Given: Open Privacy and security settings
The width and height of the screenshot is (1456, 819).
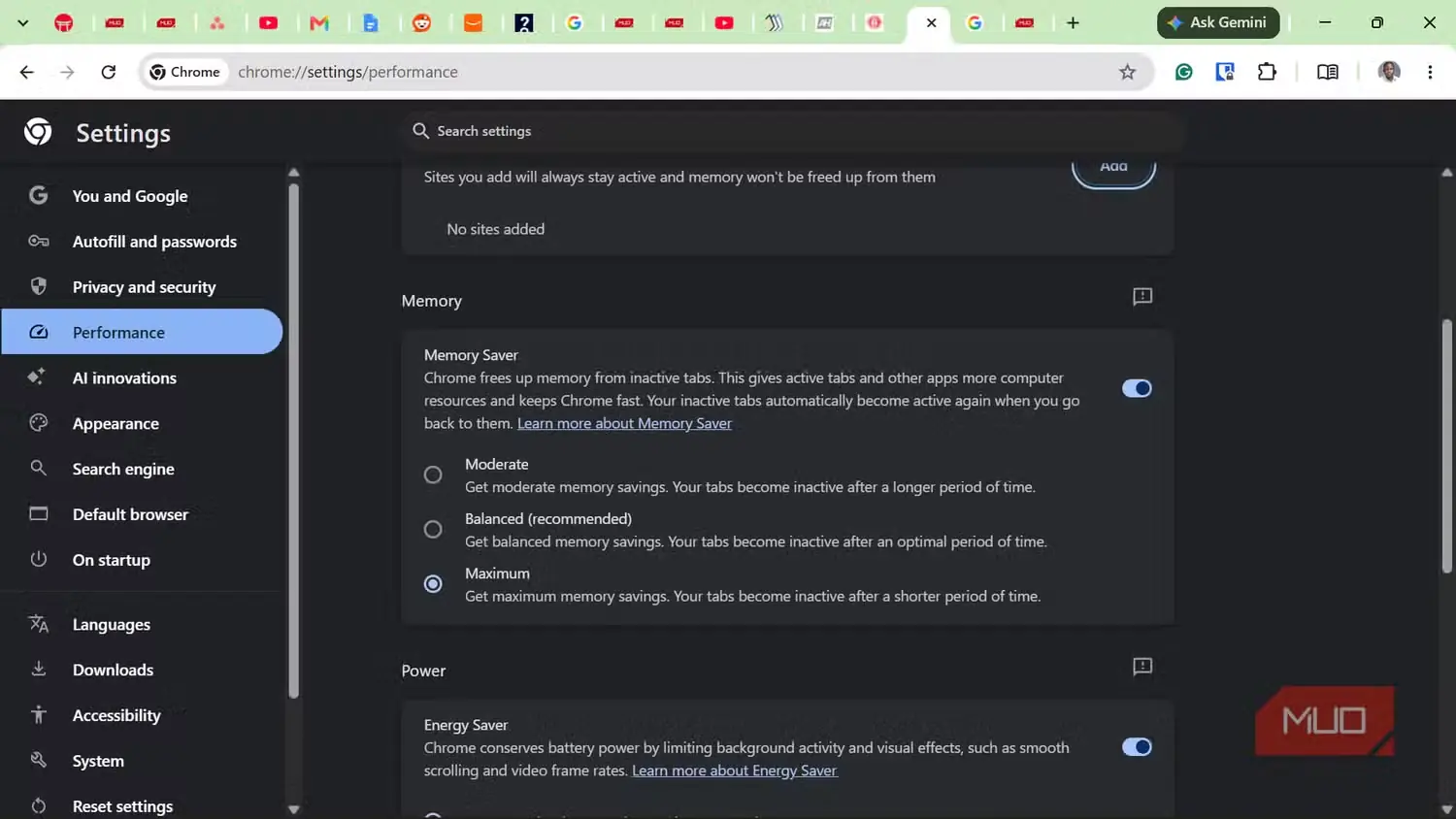Looking at the screenshot, I should pyautogui.click(x=142, y=287).
